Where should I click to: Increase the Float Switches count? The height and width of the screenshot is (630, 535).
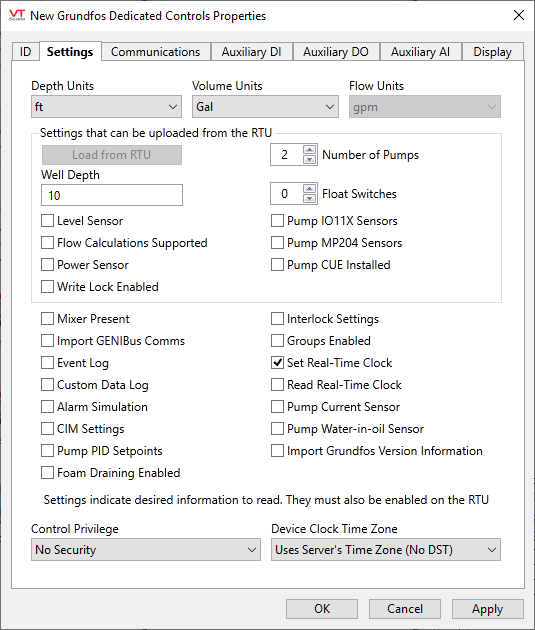click(309, 189)
